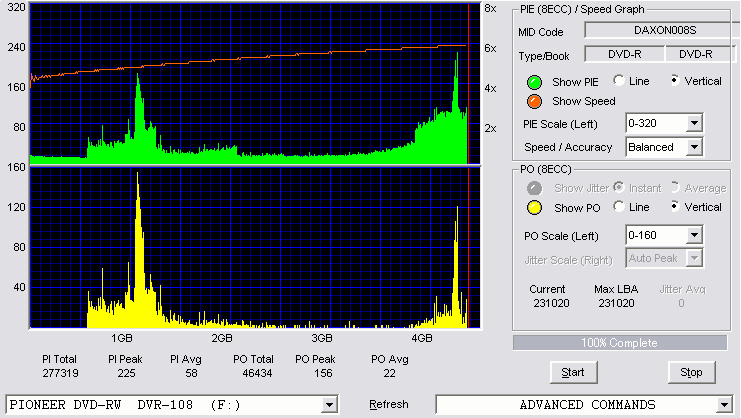741x418 pixels.
Task: Click the PO Total value 46434
Action: coord(257,374)
